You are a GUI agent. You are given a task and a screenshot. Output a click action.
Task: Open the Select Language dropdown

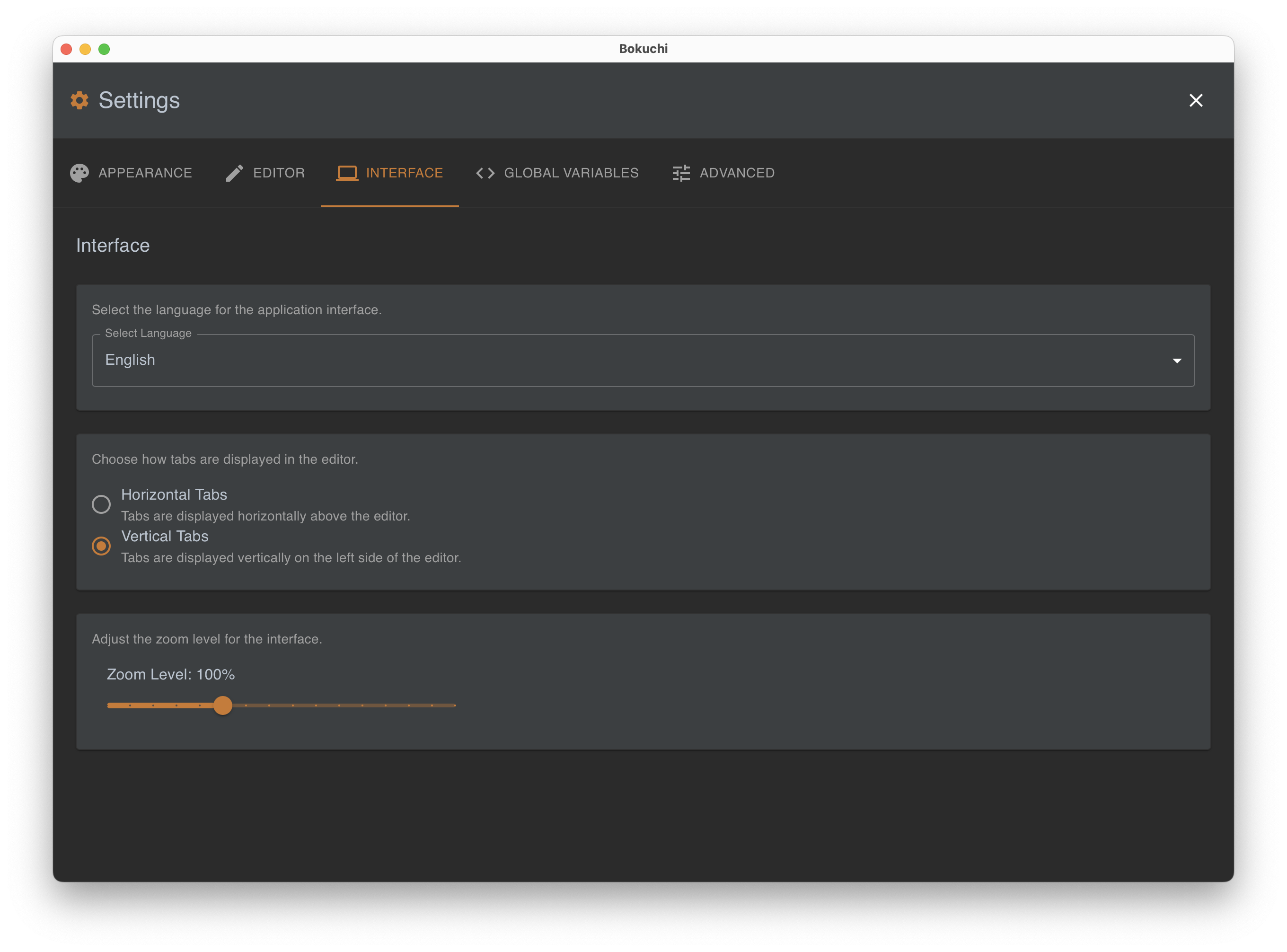pyautogui.click(x=643, y=360)
